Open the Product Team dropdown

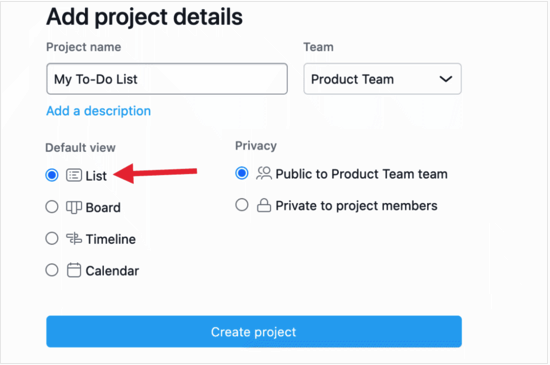pos(382,79)
